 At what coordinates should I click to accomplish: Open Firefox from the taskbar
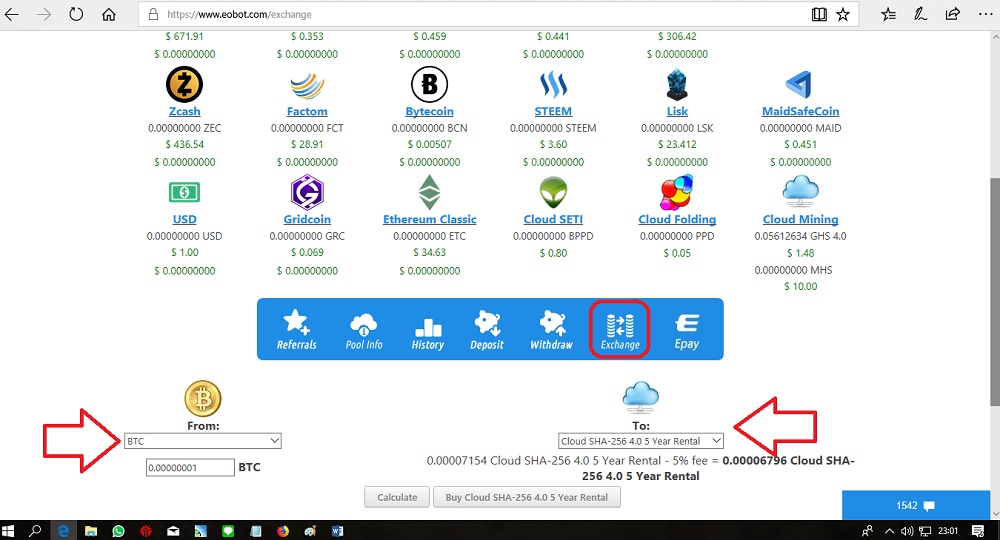[283, 530]
